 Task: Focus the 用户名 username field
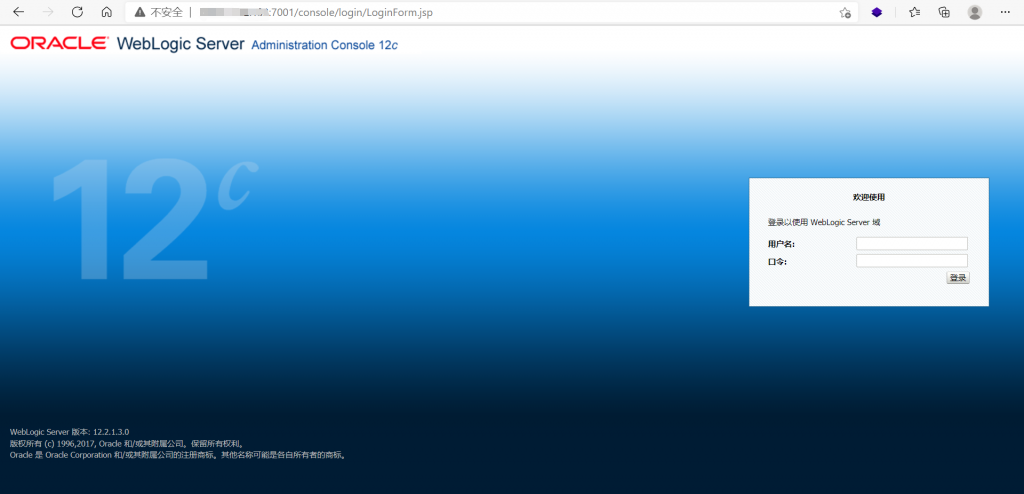912,244
